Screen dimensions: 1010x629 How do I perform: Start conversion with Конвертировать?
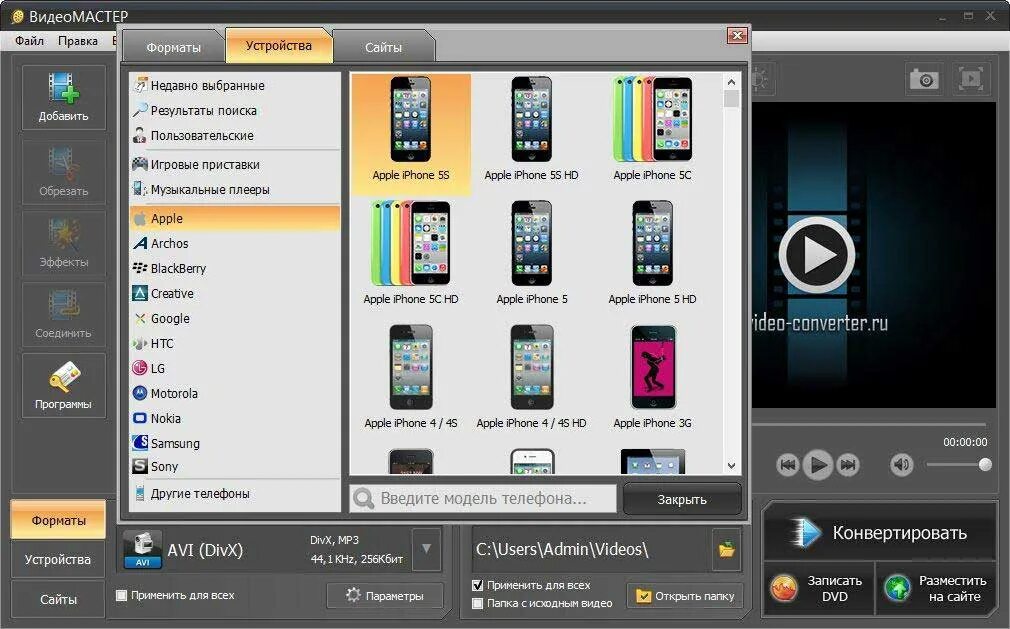pos(880,533)
